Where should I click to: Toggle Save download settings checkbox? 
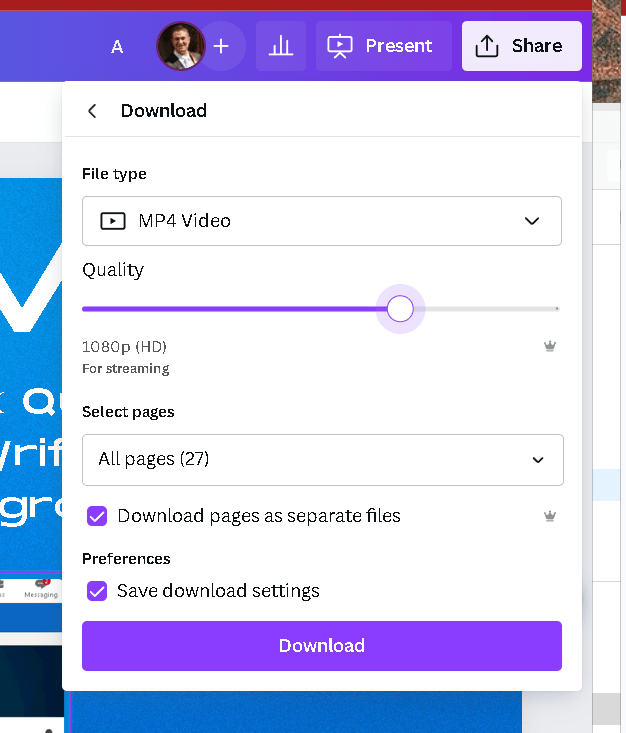[97, 591]
